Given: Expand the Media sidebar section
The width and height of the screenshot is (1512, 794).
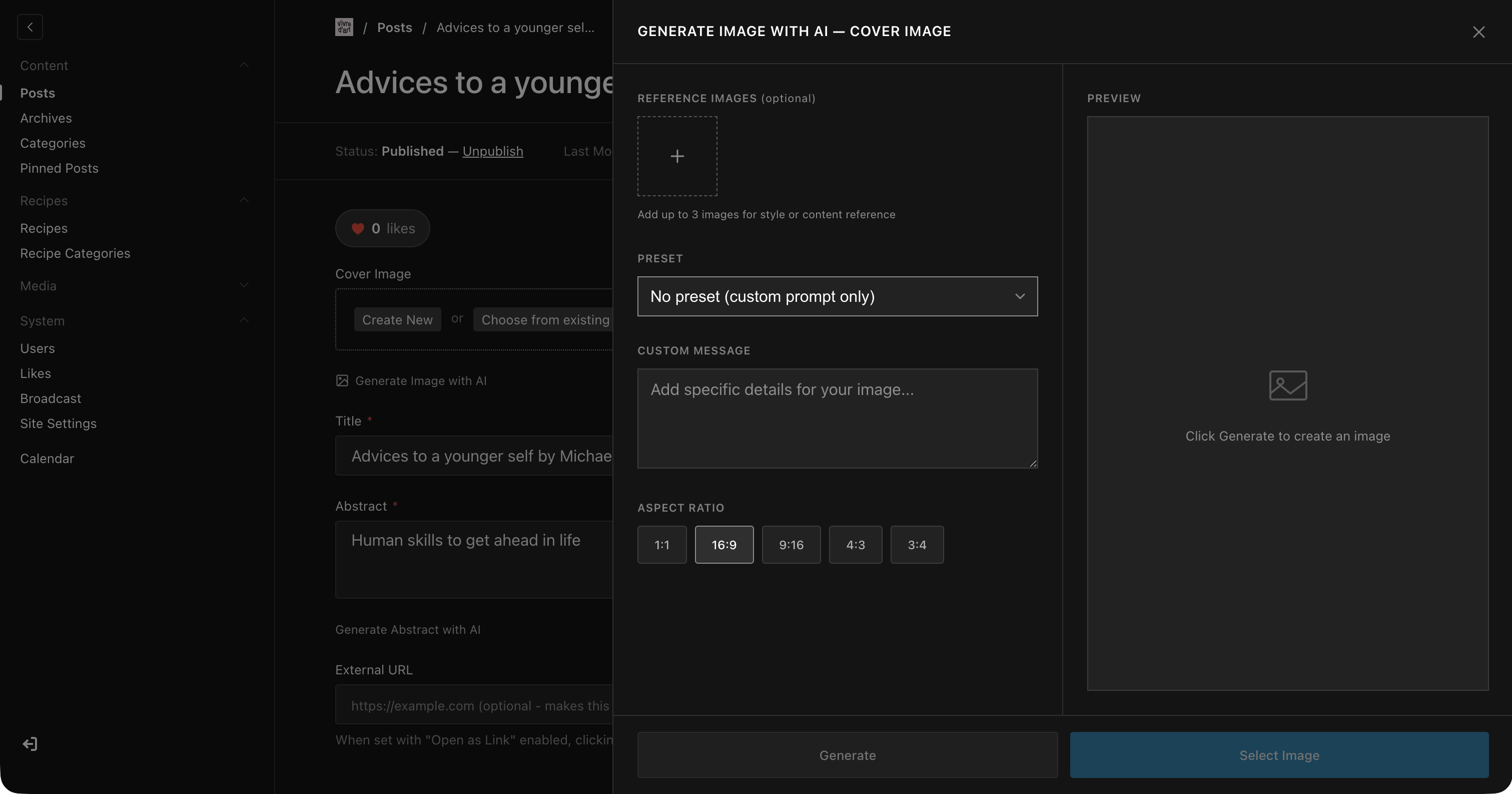Looking at the screenshot, I should click(244, 285).
